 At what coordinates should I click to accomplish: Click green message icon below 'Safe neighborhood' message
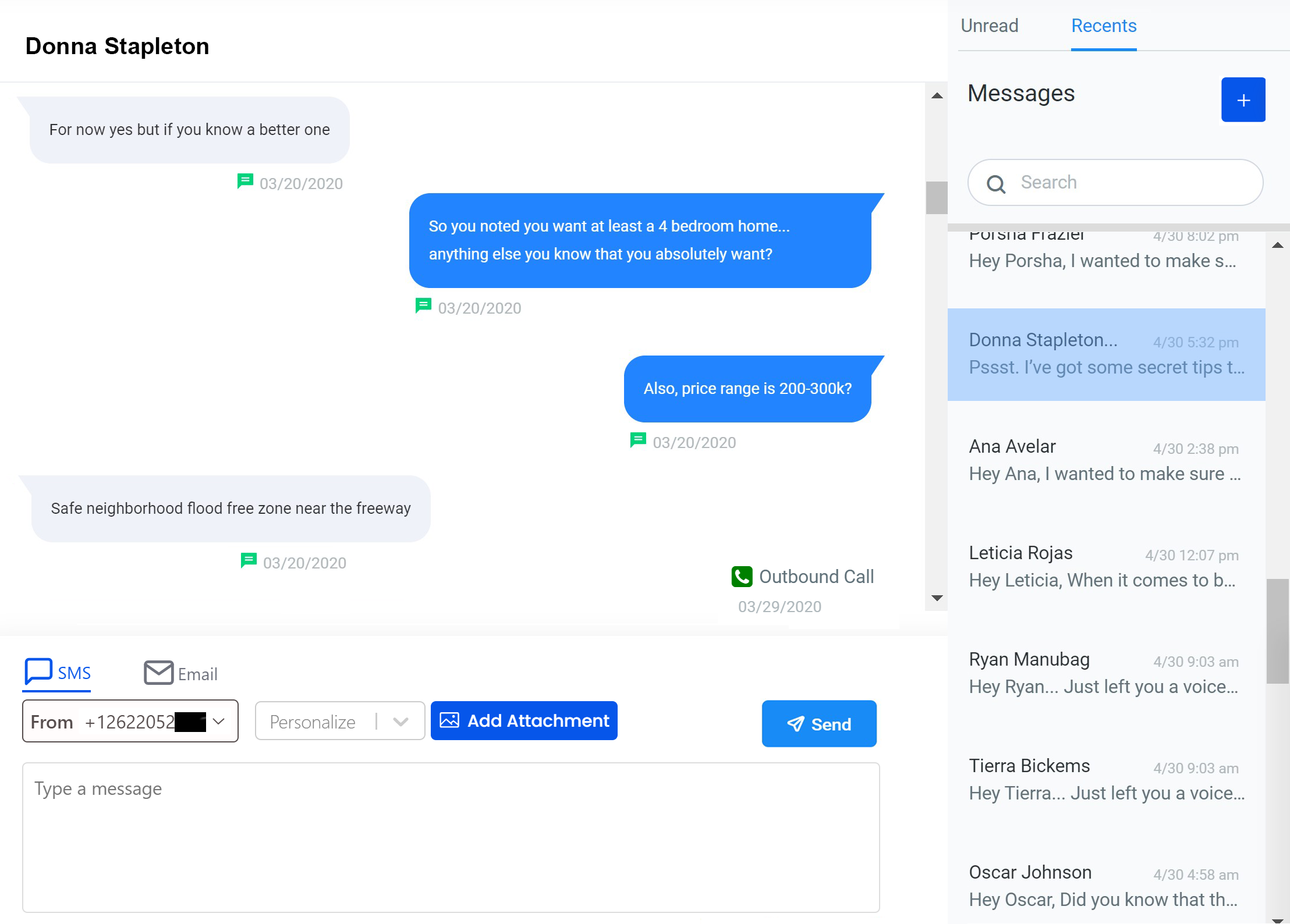point(249,560)
